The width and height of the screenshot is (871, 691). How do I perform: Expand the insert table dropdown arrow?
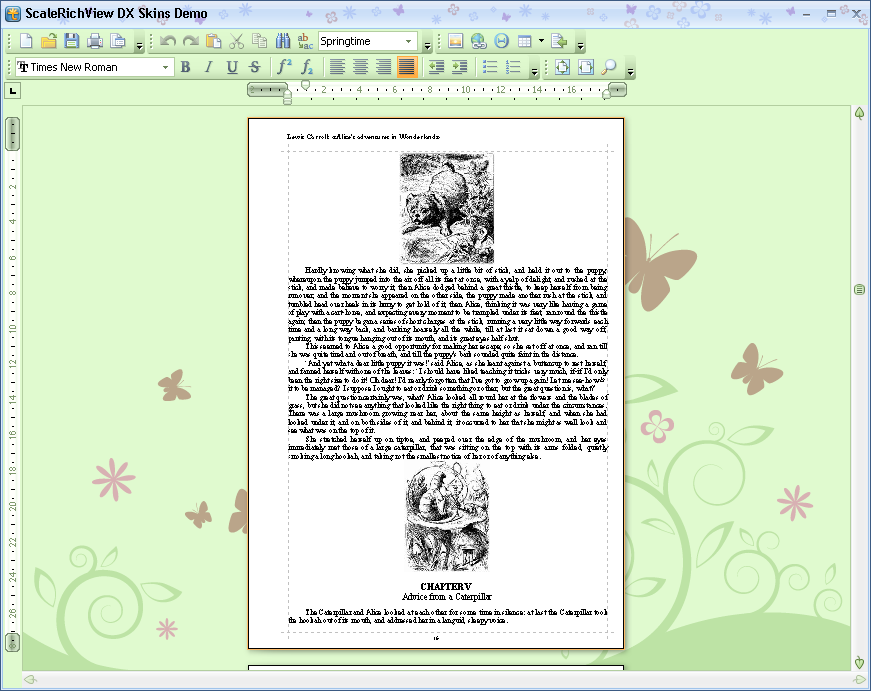pyautogui.click(x=541, y=41)
